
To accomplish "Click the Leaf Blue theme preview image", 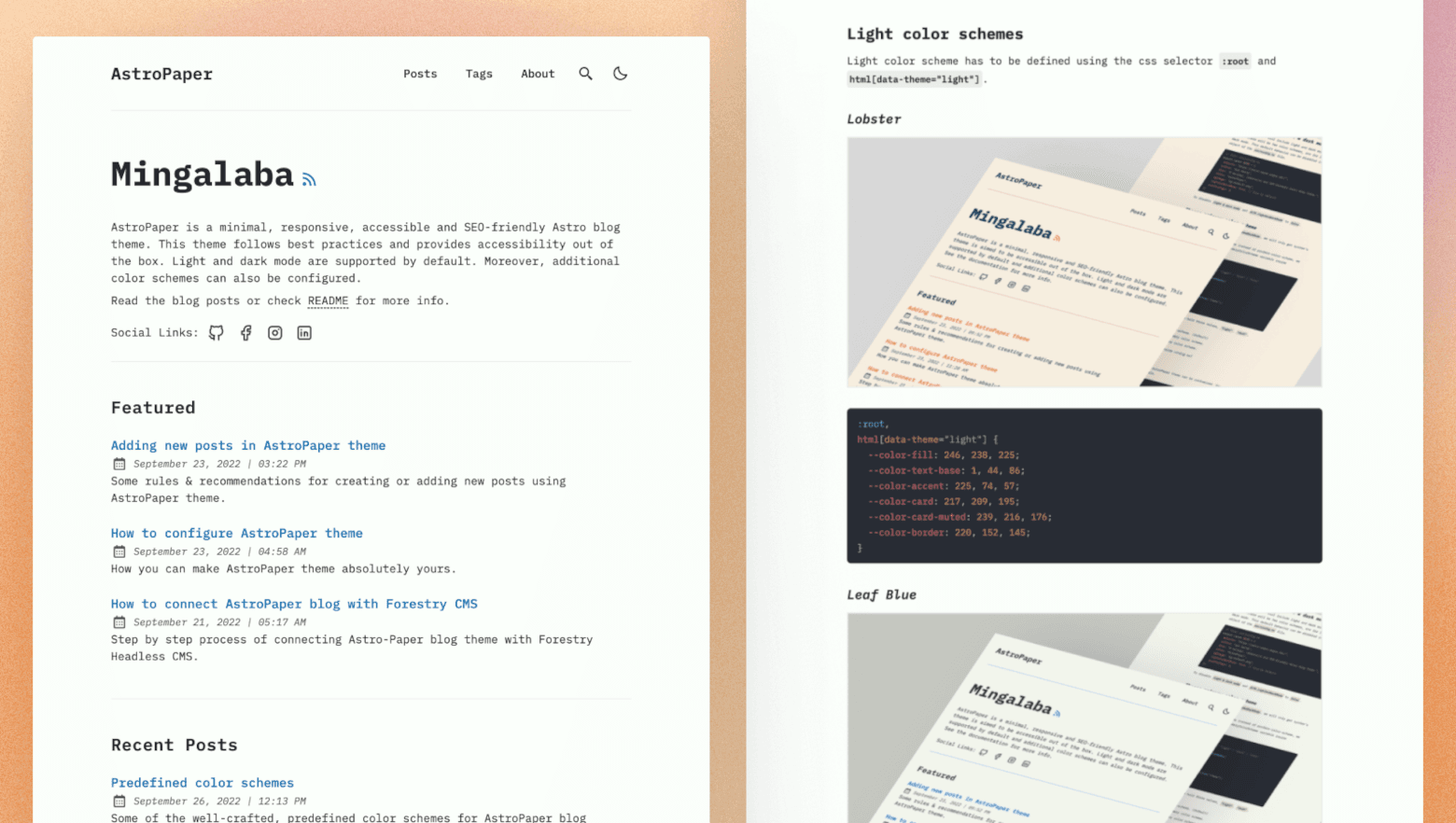I will tap(1084, 717).
